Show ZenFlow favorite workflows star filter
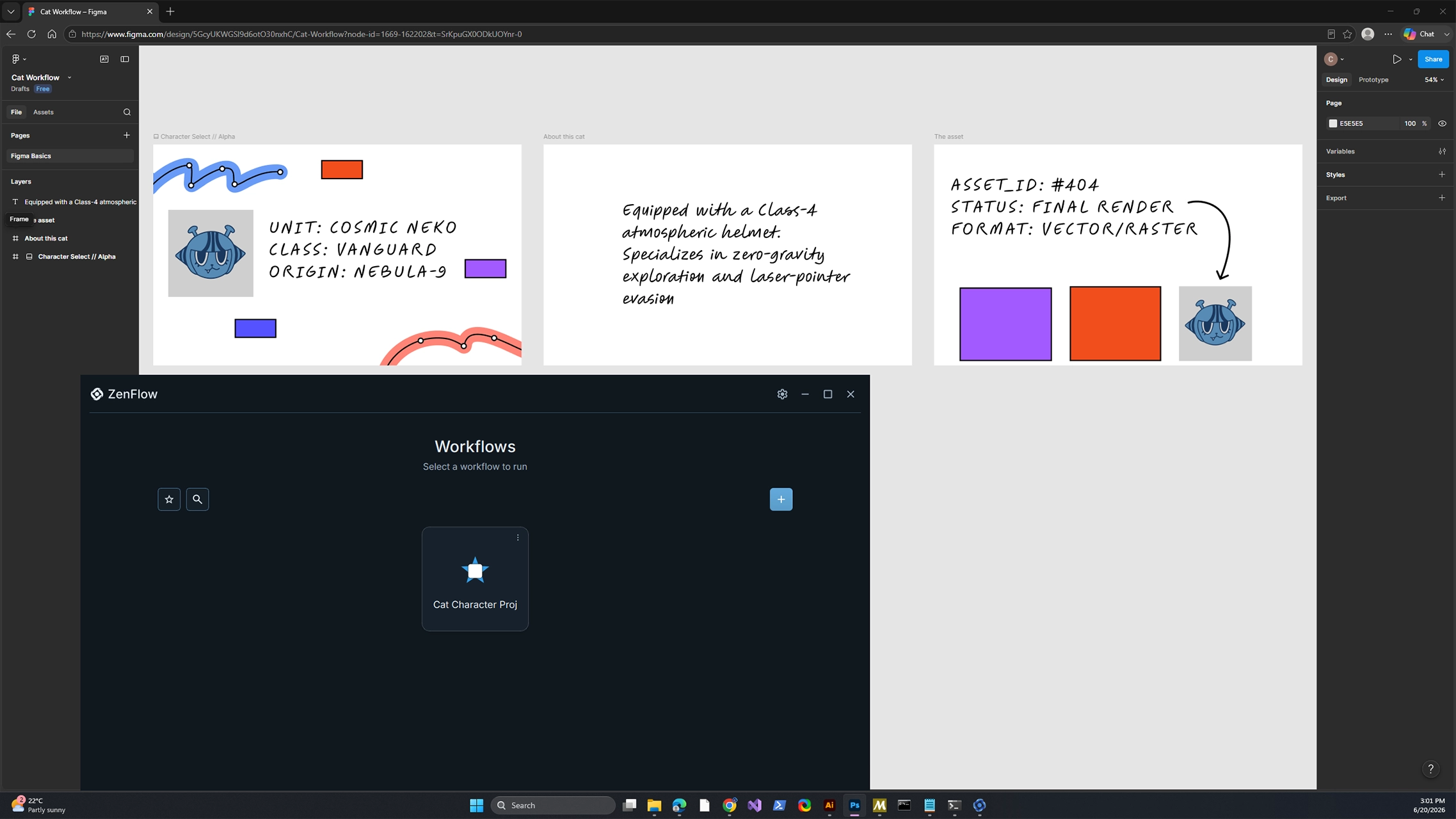 pos(169,499)
